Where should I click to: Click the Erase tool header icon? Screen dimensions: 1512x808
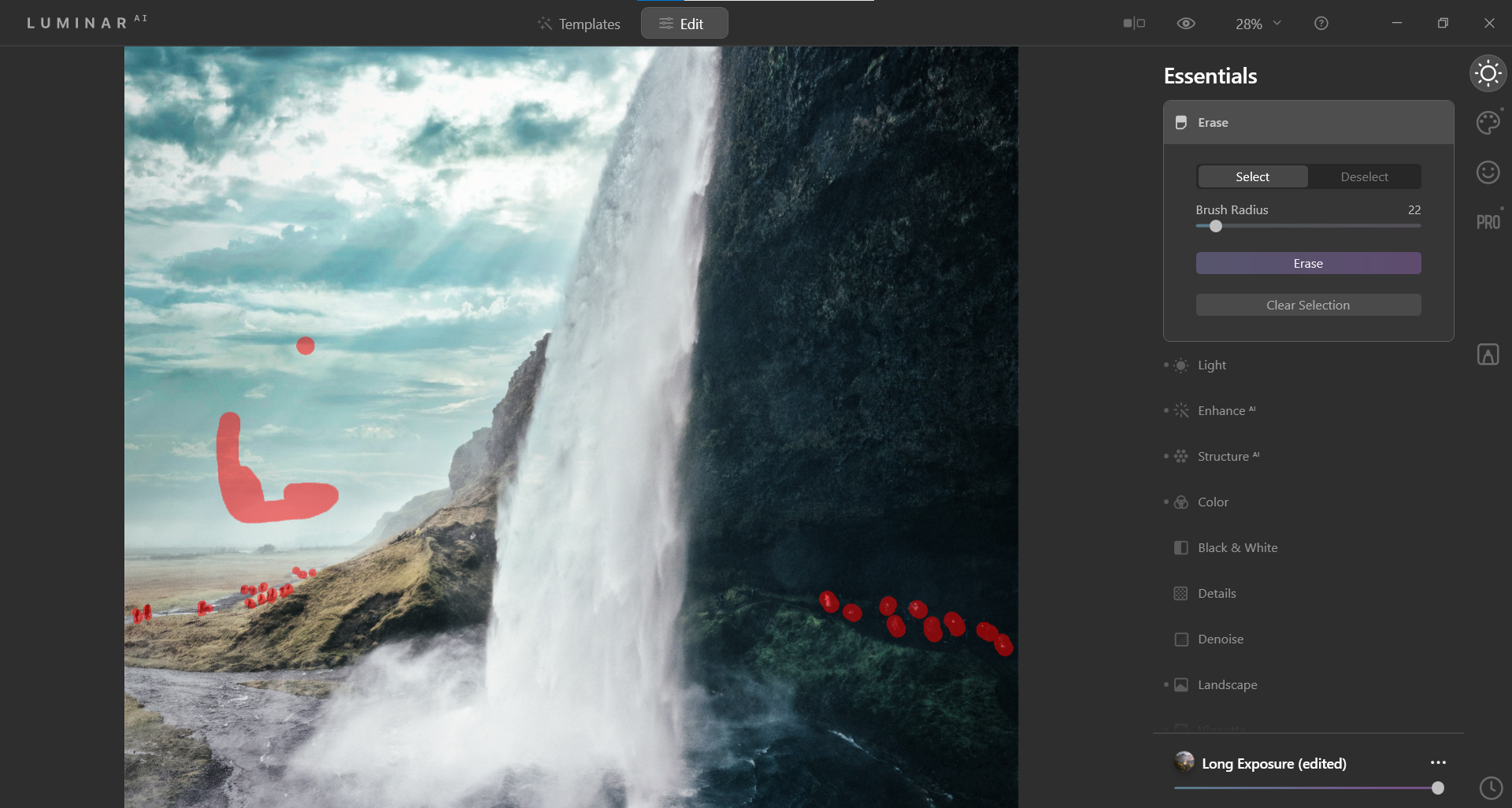(1180, 123)
